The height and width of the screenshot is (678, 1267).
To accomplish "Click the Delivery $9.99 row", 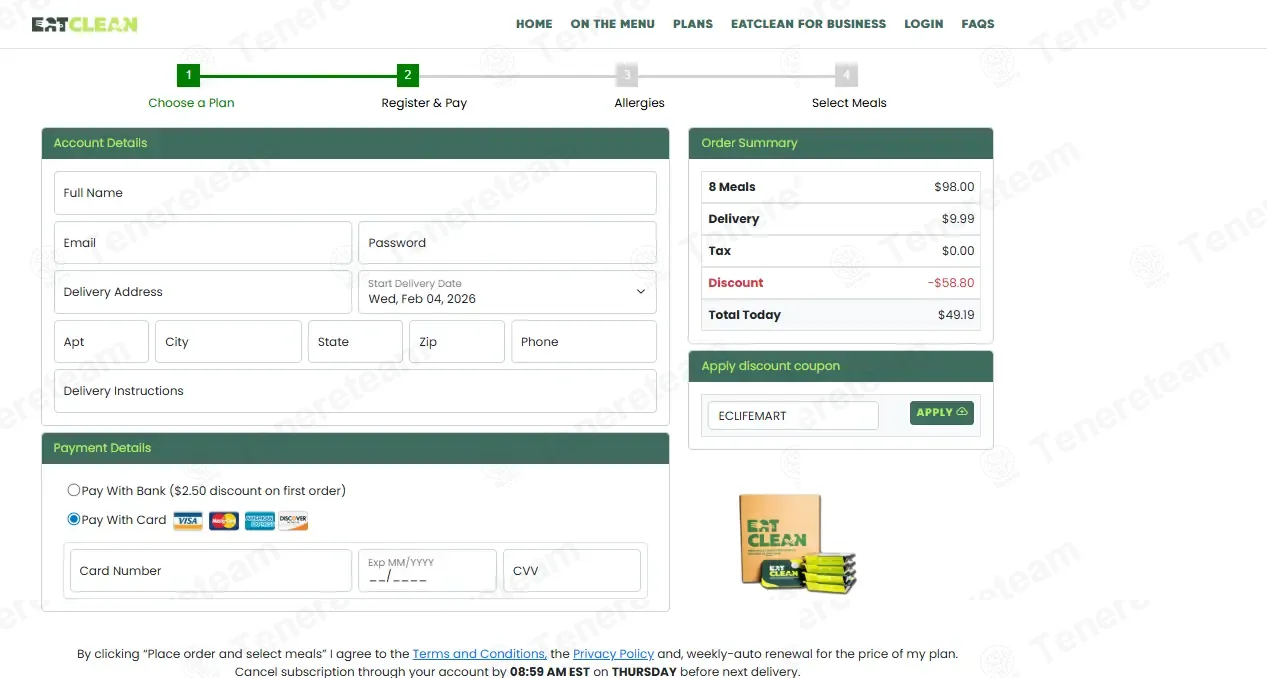I will pos(841,219).
